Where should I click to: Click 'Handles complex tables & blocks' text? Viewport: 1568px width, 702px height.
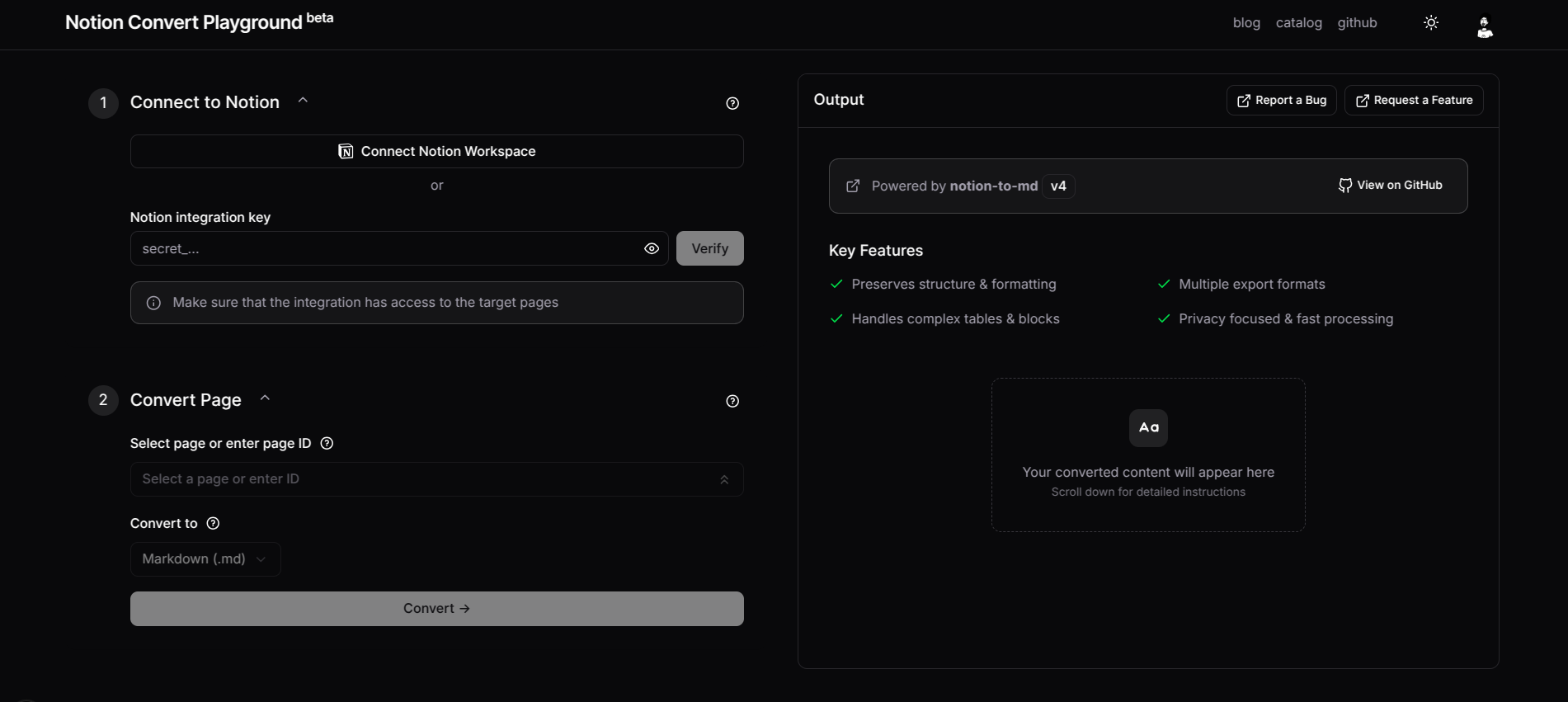click(x=955, y=318)
